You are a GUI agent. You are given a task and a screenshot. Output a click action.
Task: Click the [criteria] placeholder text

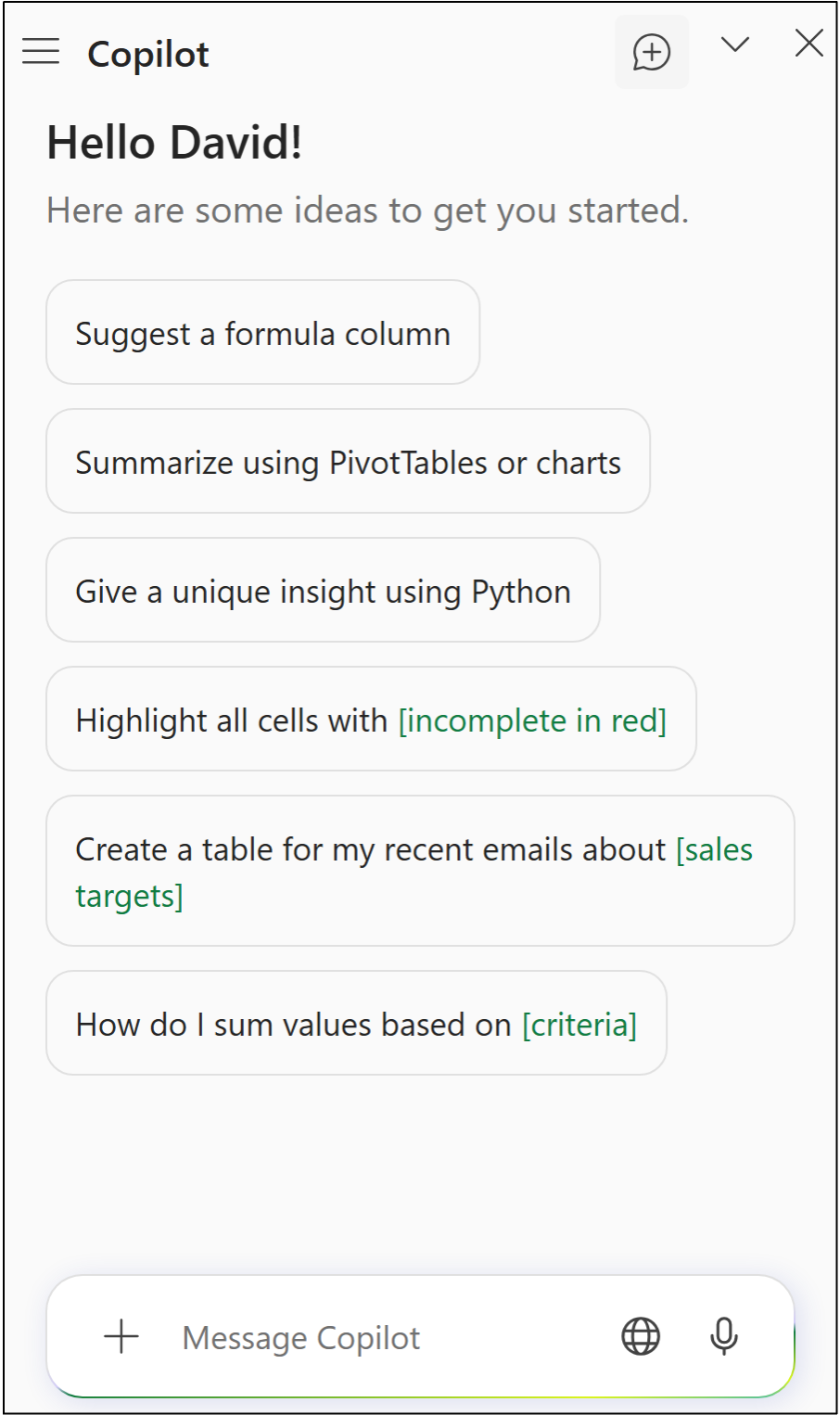[x=579, y=1025]
